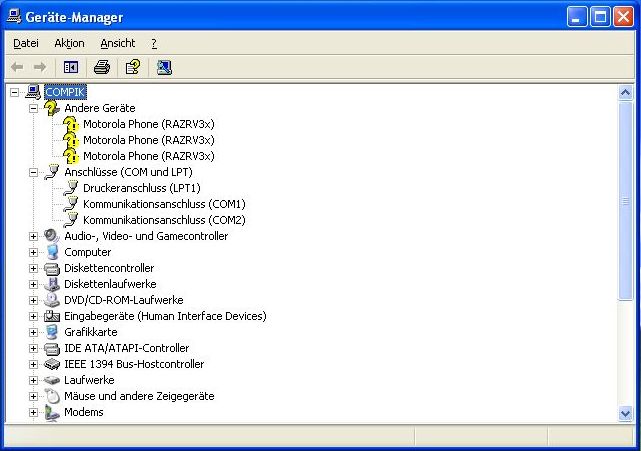
Task: Open the ? help menu
Action: (x=154, y=43)
